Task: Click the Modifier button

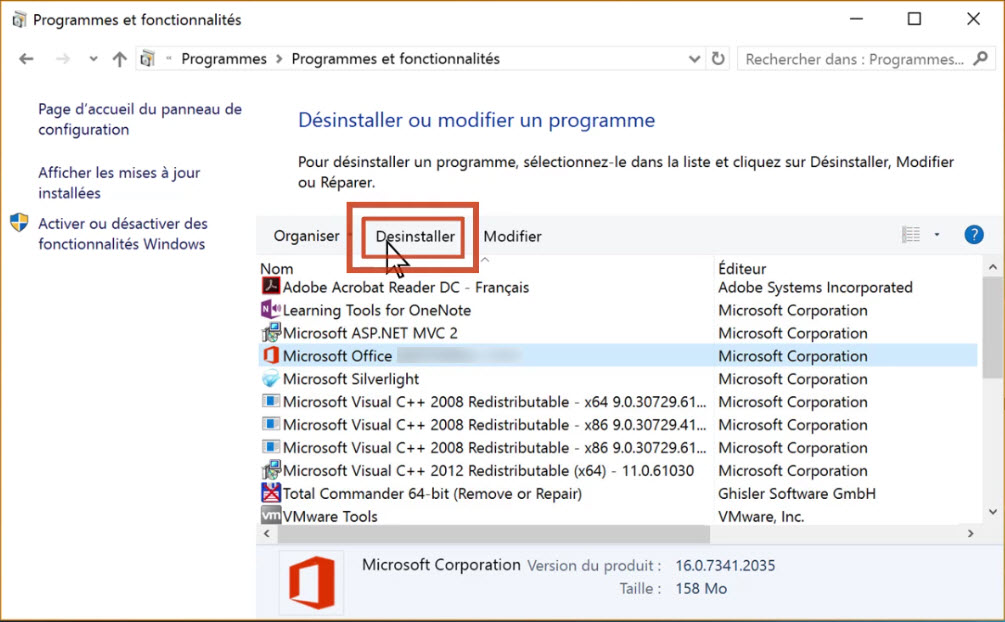Action: (x=512, y=236)
